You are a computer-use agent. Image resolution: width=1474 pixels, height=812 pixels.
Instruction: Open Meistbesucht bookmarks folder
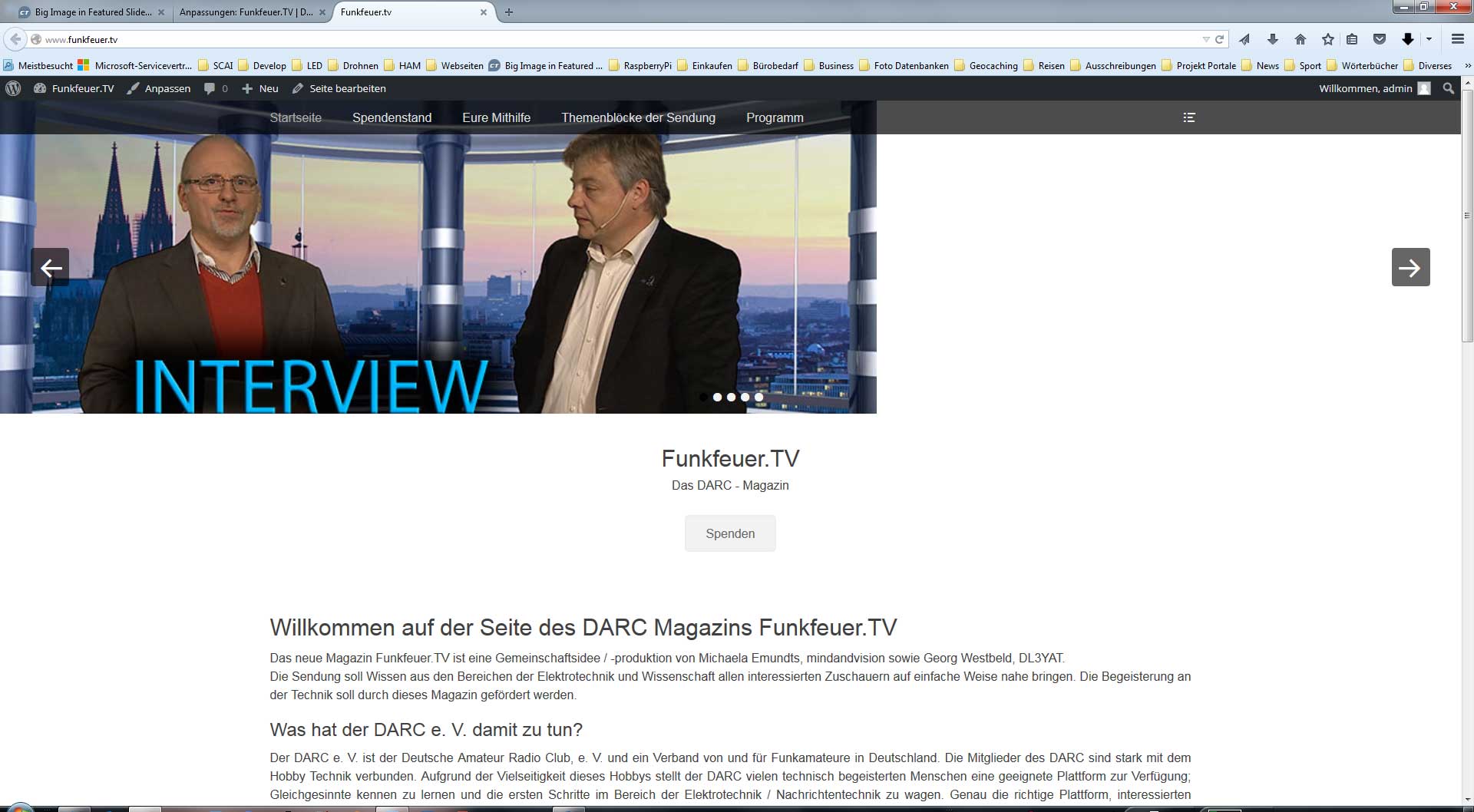coord(38,66)
